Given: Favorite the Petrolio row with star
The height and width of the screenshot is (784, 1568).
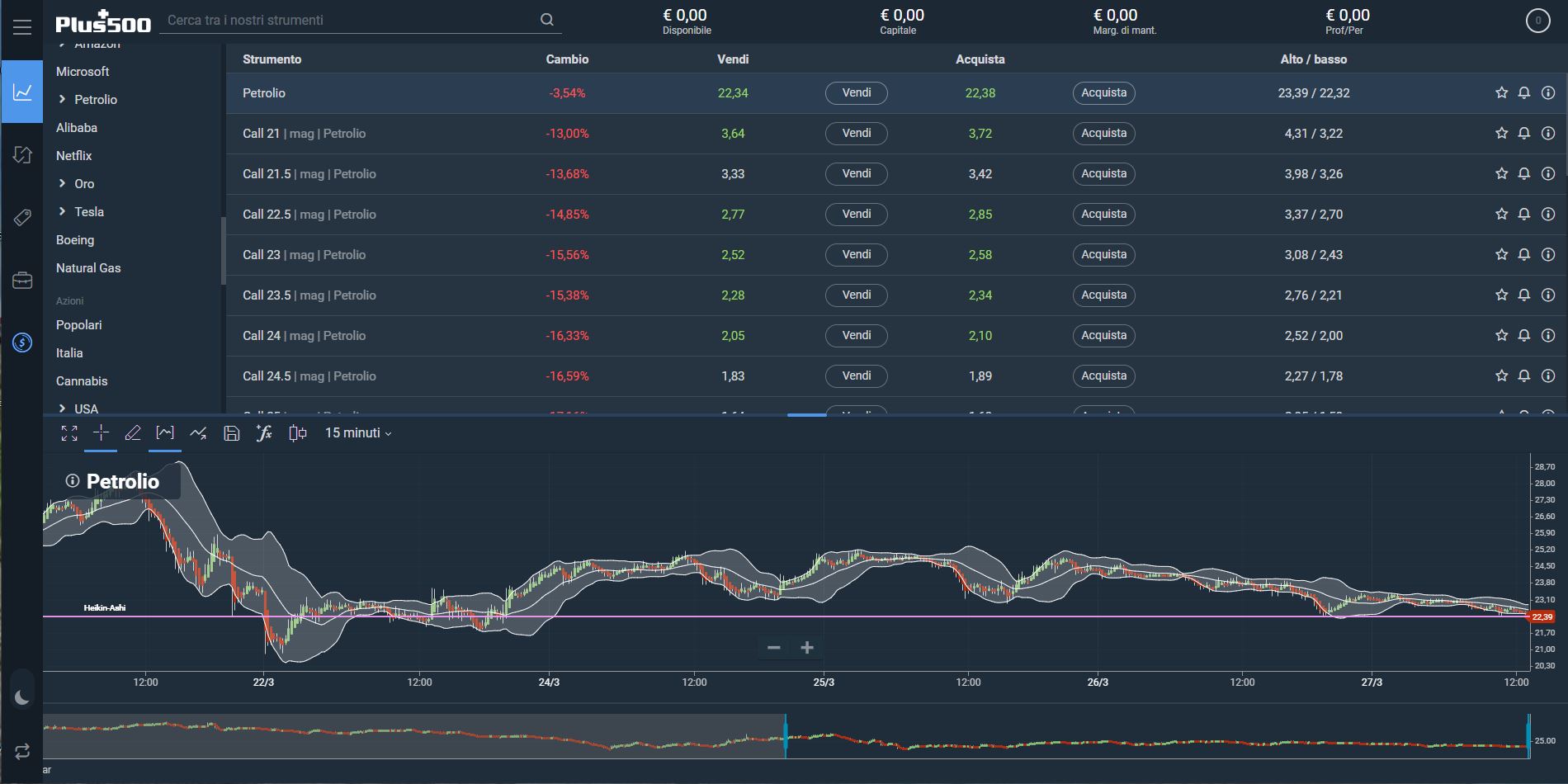Looking at the screenshot, I should pos(1501,92).
